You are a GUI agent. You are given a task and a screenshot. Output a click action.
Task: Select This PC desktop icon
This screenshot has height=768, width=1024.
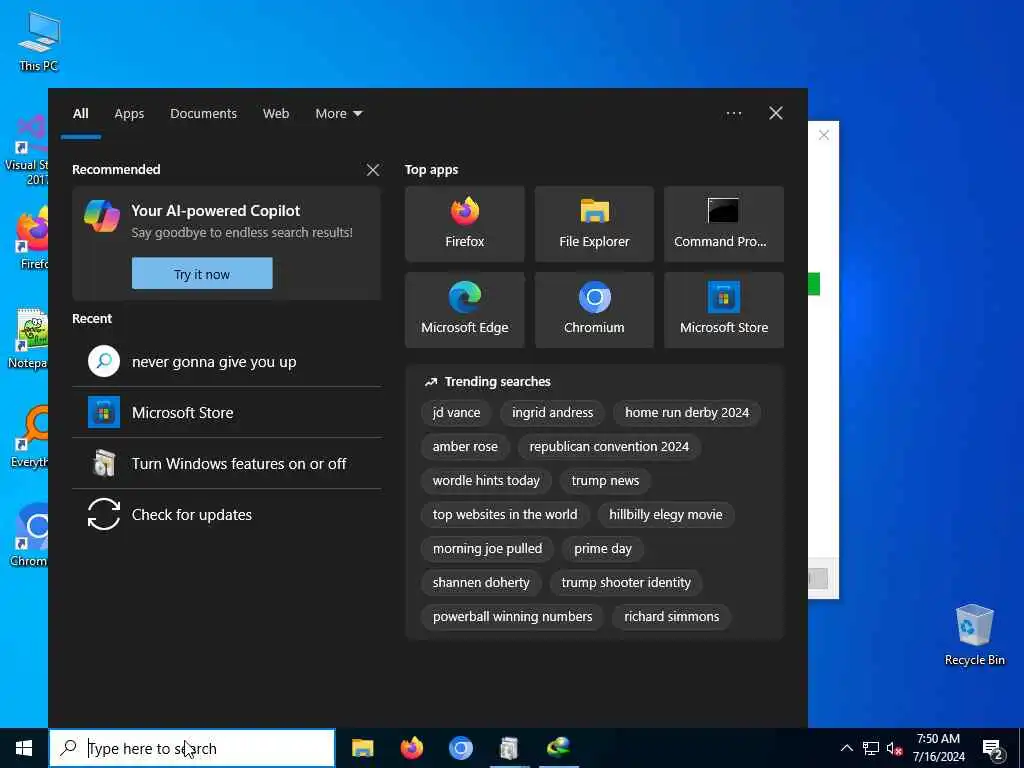39,41
